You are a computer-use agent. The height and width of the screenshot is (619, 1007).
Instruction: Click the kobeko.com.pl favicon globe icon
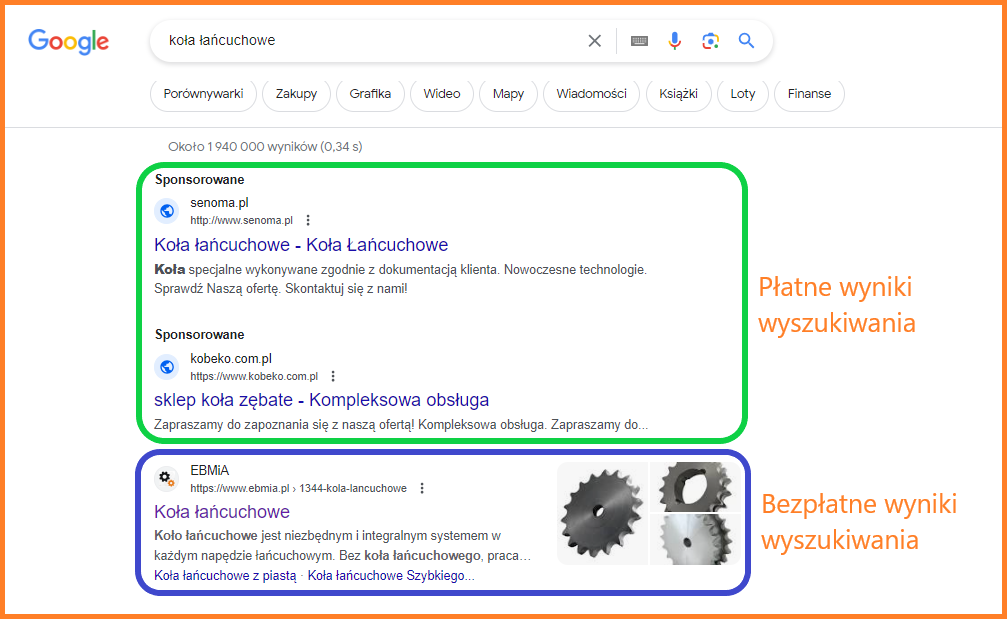(x=166, y=366)
